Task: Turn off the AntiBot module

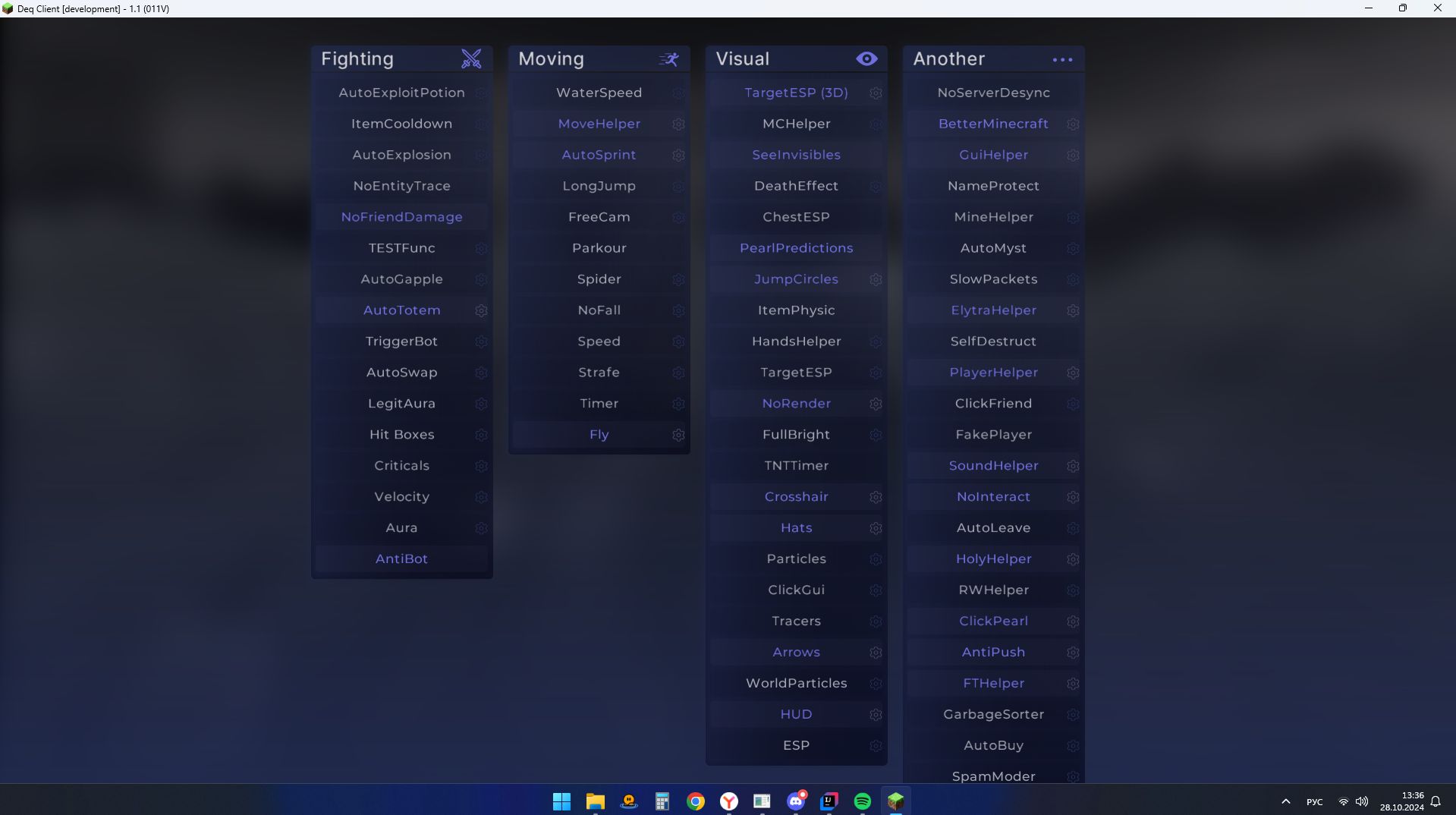Action: pos(401,559)
